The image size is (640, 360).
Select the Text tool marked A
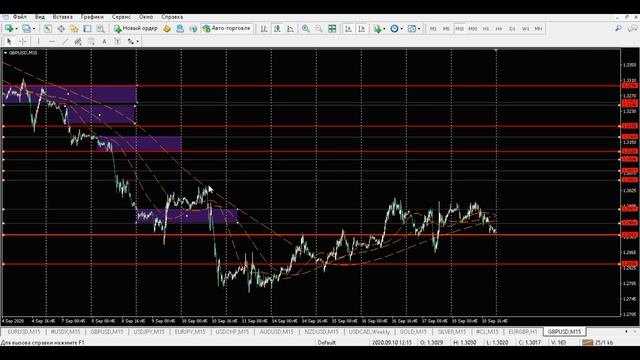pyautogui.click(x=104, y=41)
